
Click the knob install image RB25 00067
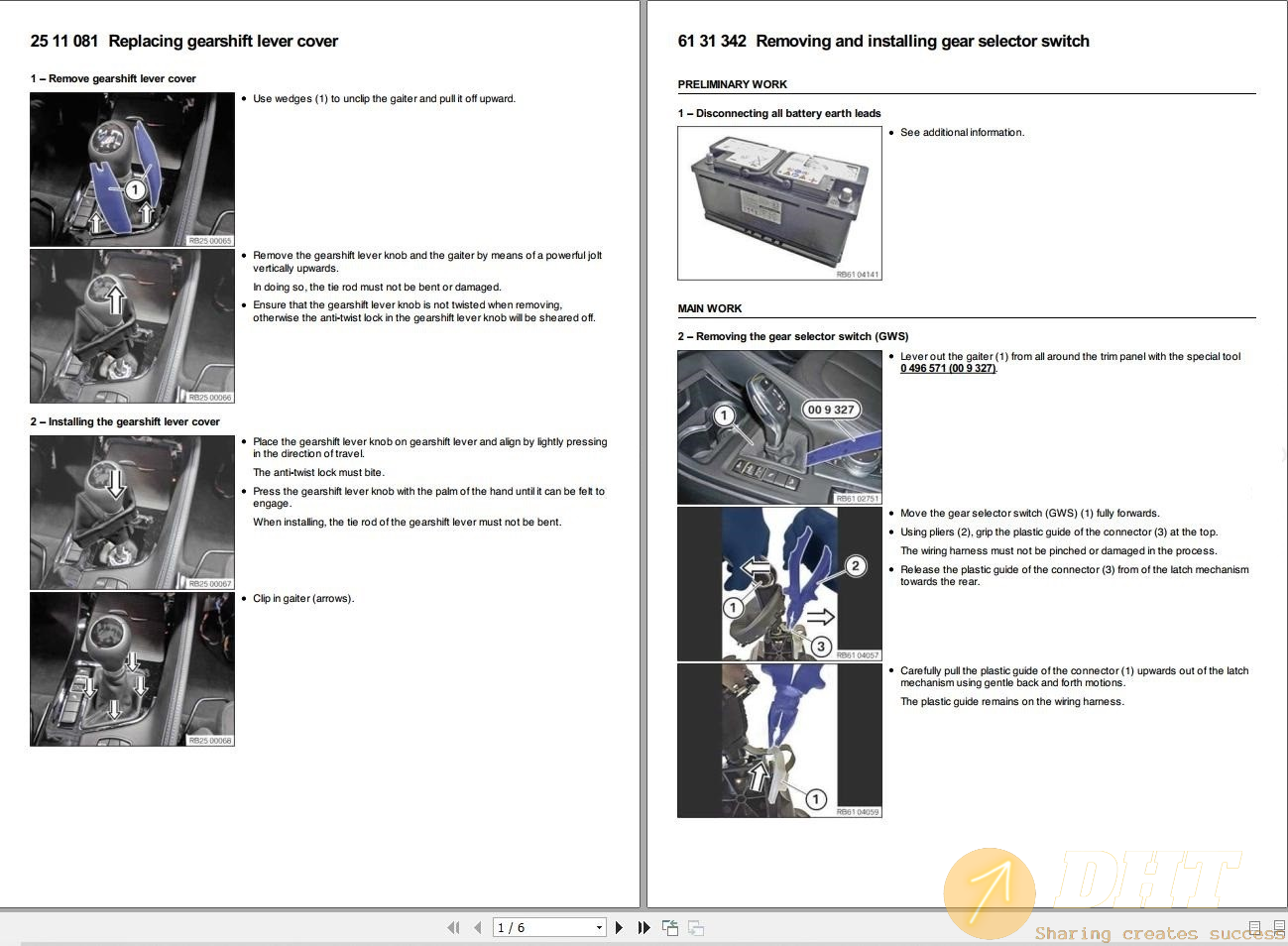coord(132,513)
